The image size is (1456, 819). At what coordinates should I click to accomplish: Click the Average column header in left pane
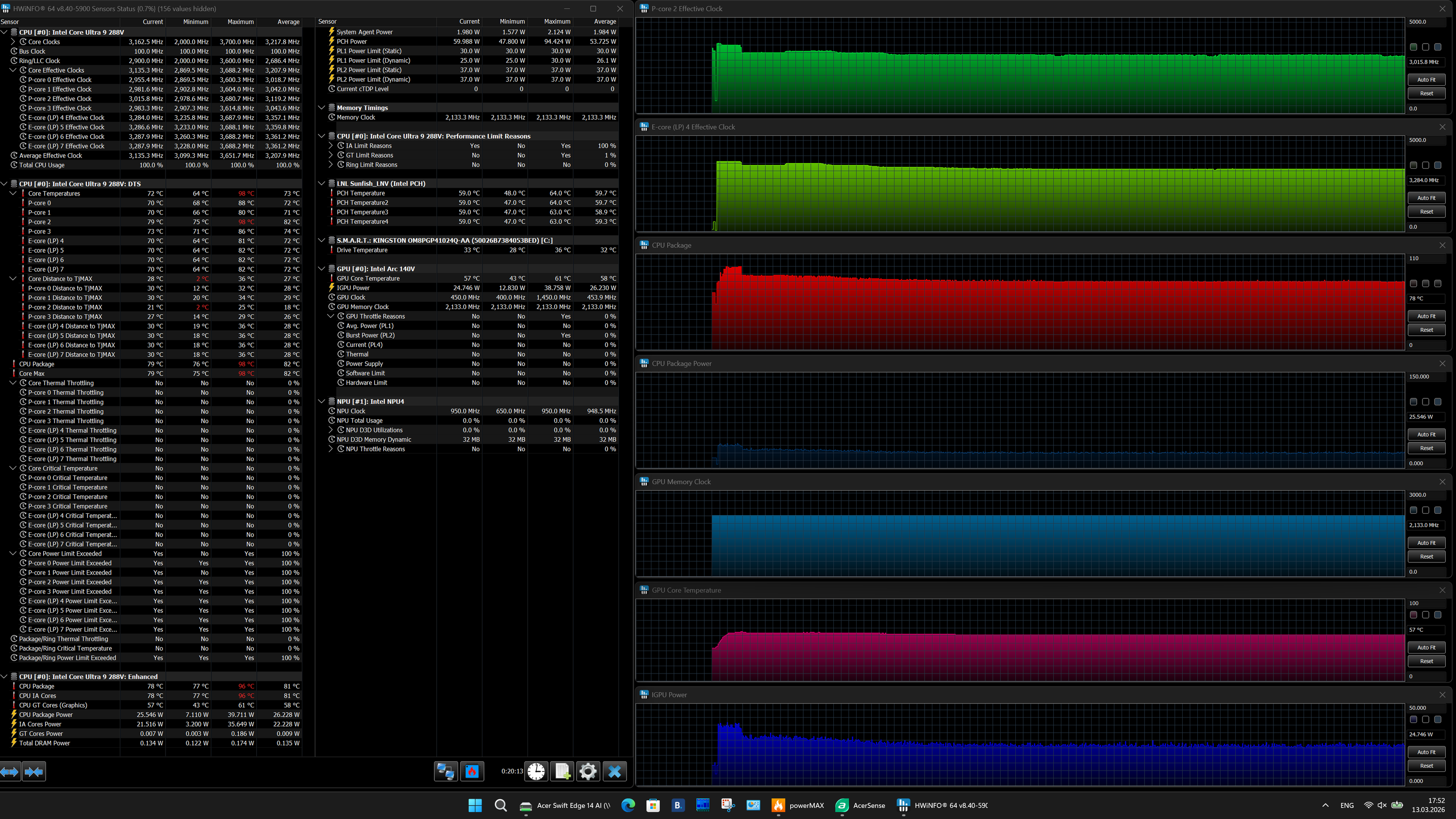[x=279, y=21]
